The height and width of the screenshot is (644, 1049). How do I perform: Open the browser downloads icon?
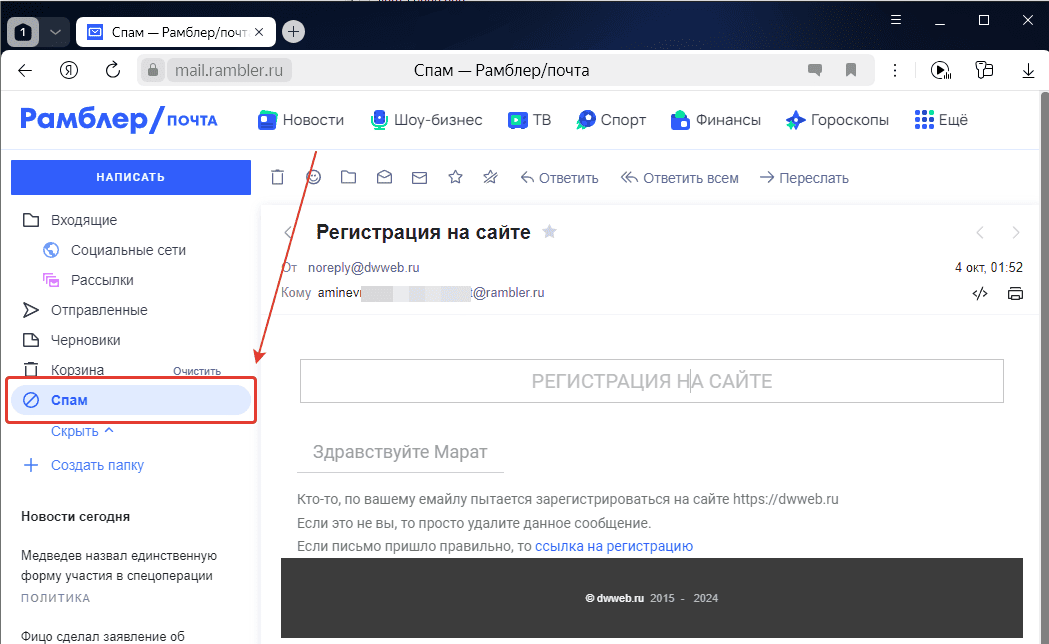tap(1028, 70)
